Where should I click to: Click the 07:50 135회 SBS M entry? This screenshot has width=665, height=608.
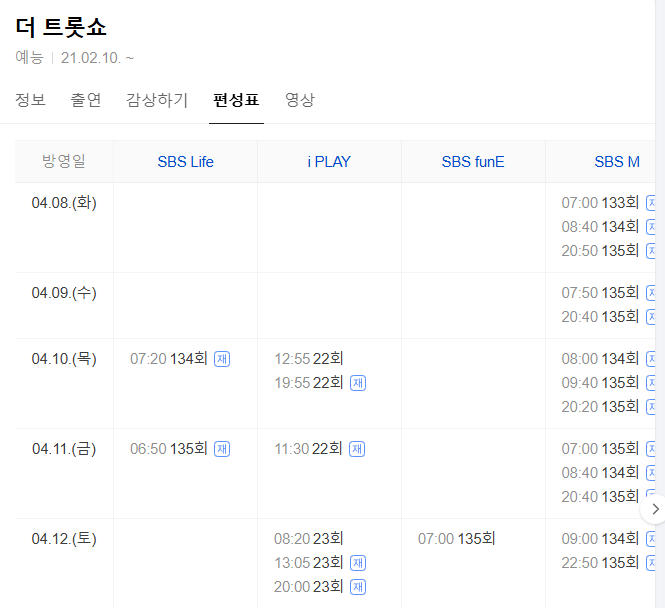(600, 293)
